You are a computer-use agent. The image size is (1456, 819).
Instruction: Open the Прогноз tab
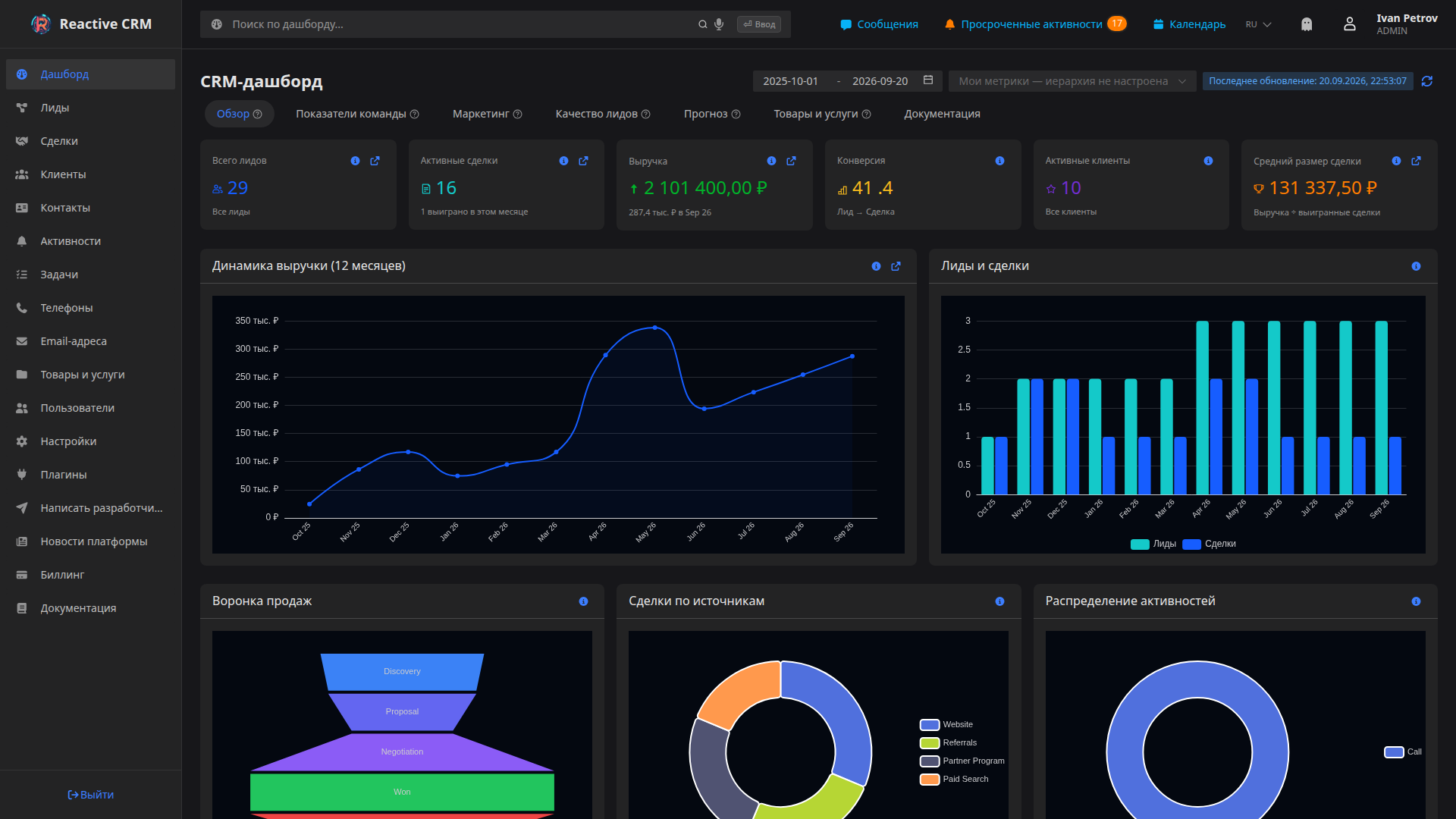712,114
